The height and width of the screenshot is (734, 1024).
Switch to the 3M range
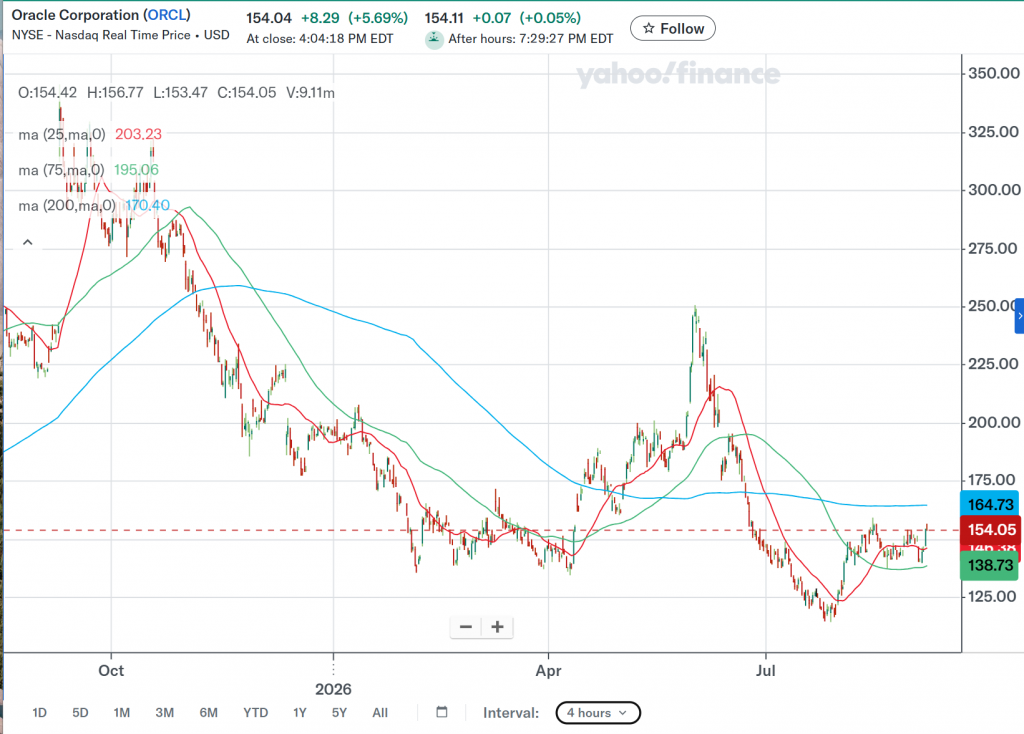point(165,712)
